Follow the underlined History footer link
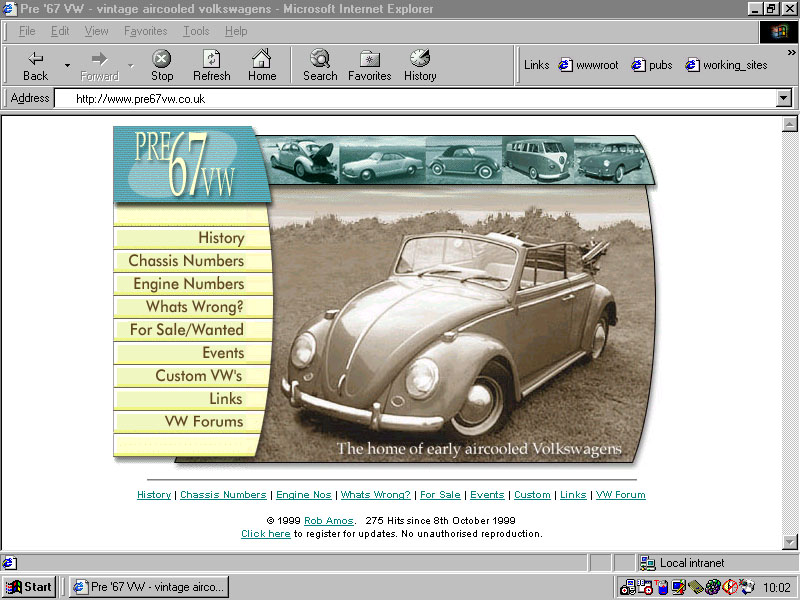Image resolution: width=800 pixels, height=600 pixels. tap(154, 494)
